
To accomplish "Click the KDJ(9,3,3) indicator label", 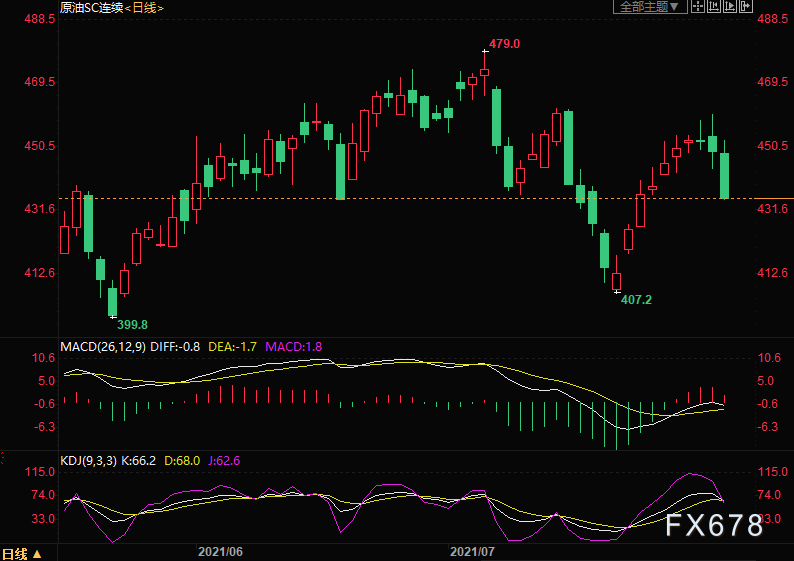I will 89,461.
